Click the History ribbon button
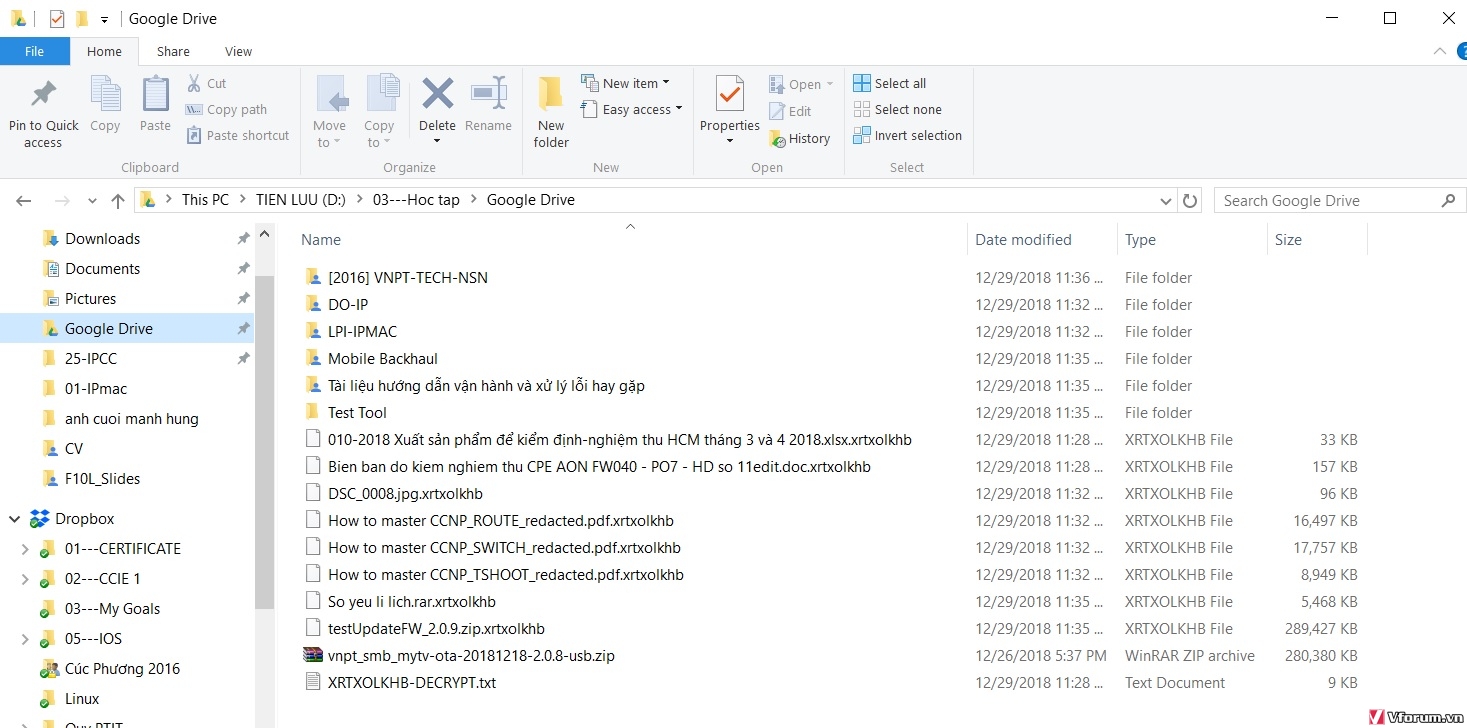This screenshot has height=728, width=1467. pos(800,138)
